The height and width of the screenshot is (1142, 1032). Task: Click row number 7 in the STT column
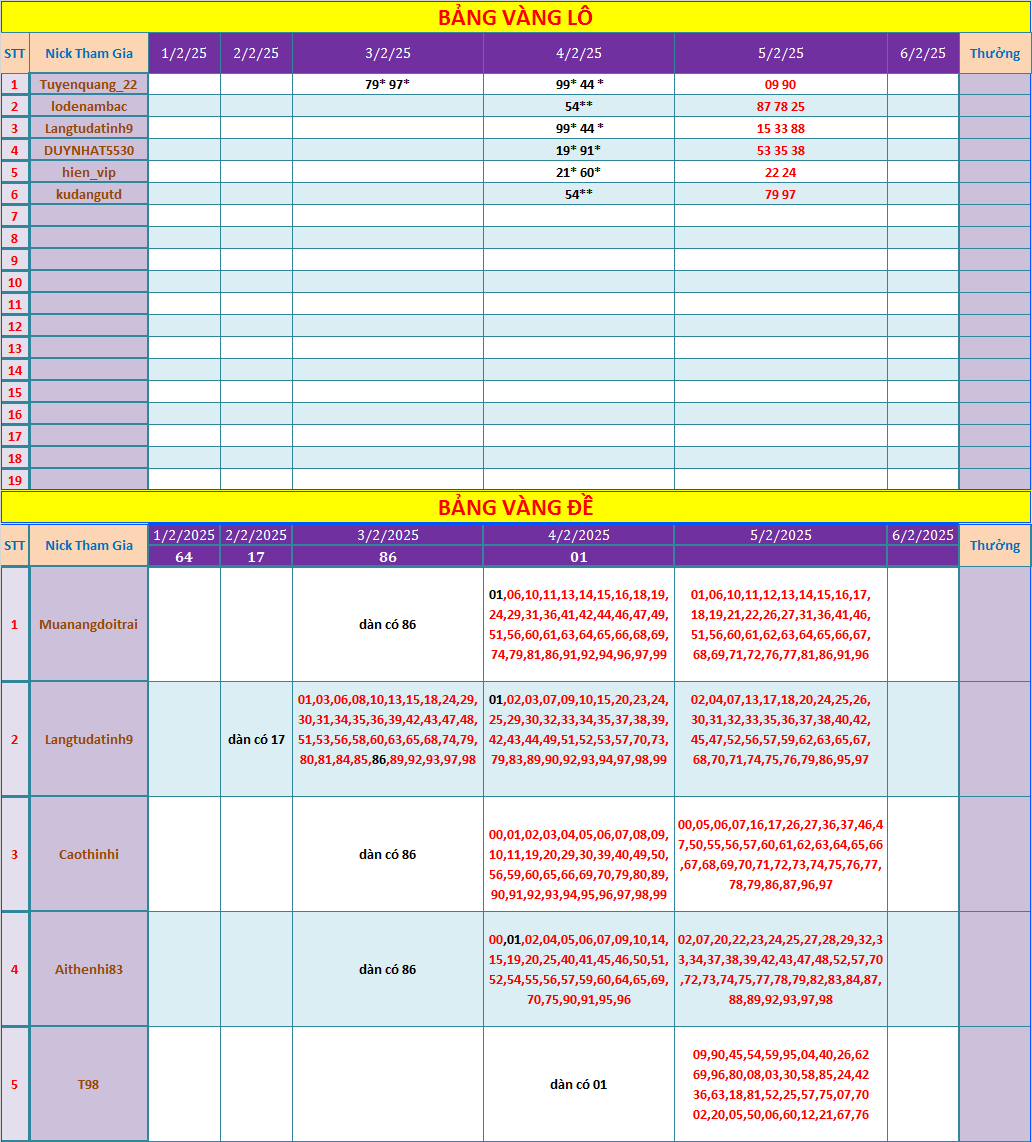15,216
